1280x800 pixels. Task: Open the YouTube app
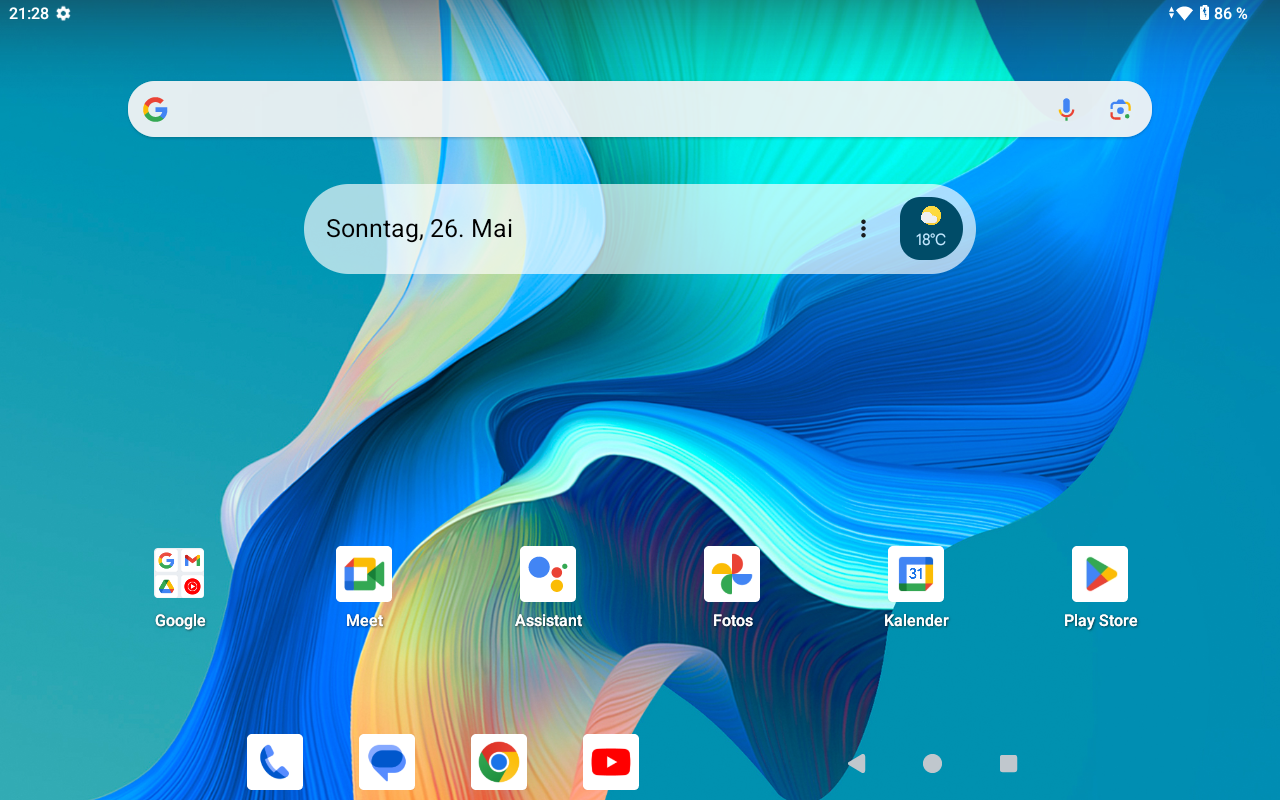click(x=611, y=762)
